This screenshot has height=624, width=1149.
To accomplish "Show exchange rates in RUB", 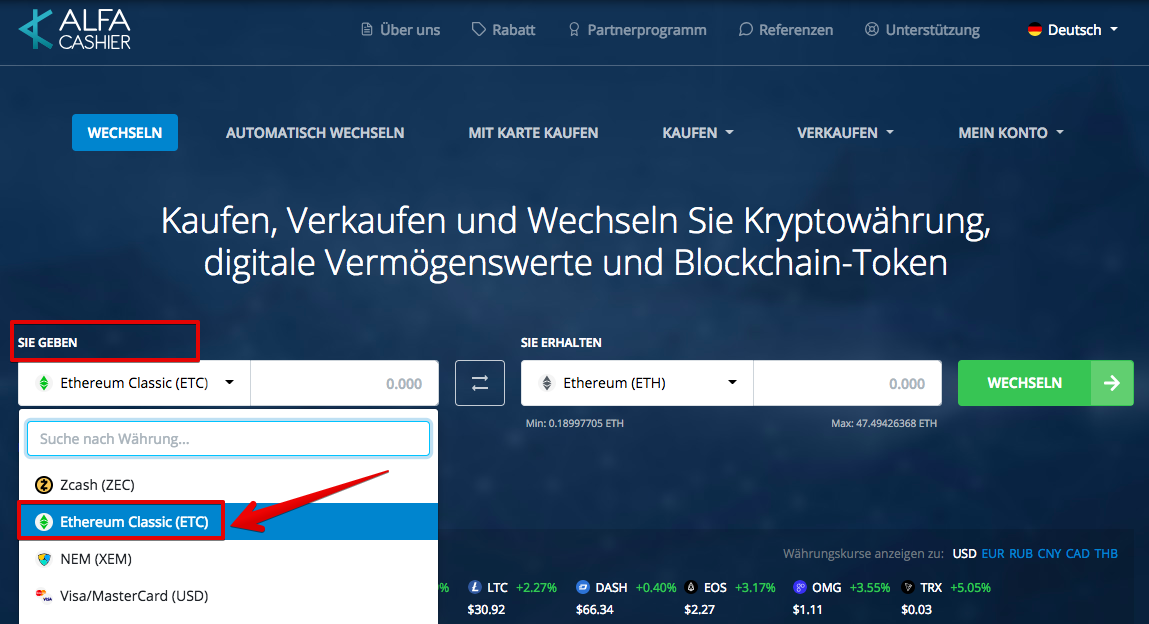I will point(1021,554).
